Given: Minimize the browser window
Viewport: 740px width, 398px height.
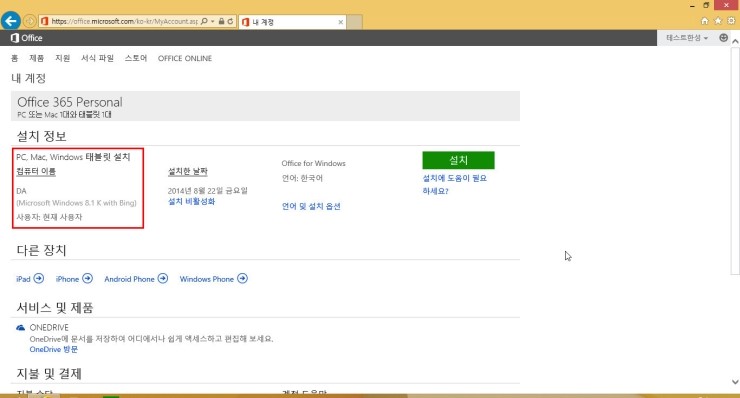Looking at the screenshot, I should 692,6.
